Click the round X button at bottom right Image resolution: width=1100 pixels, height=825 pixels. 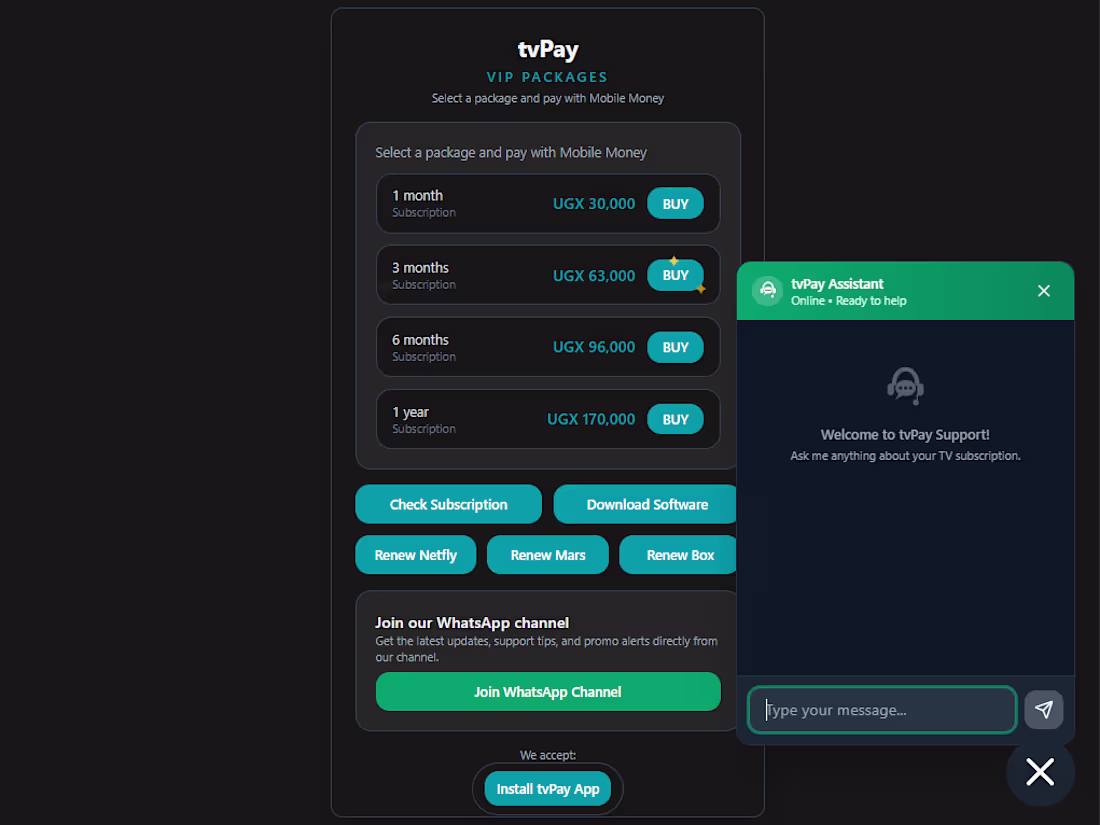[x=1040, y=772]
